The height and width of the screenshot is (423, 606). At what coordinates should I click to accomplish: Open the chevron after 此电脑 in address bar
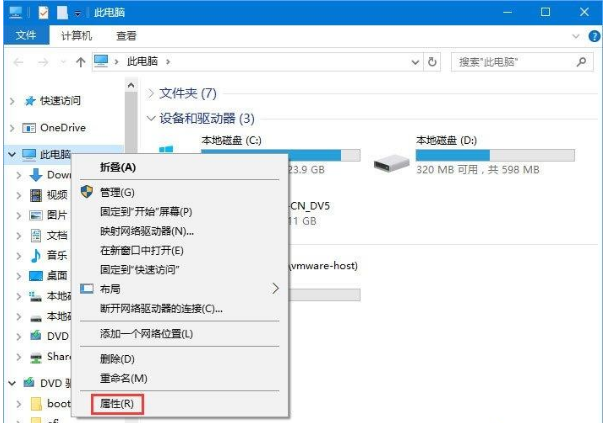(168, 61)
